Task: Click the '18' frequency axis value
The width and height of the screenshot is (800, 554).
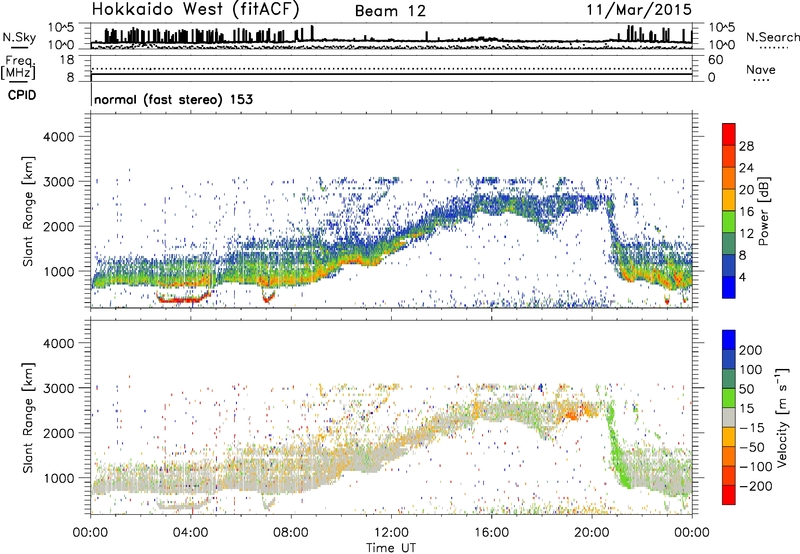Action: coord(67,60)
